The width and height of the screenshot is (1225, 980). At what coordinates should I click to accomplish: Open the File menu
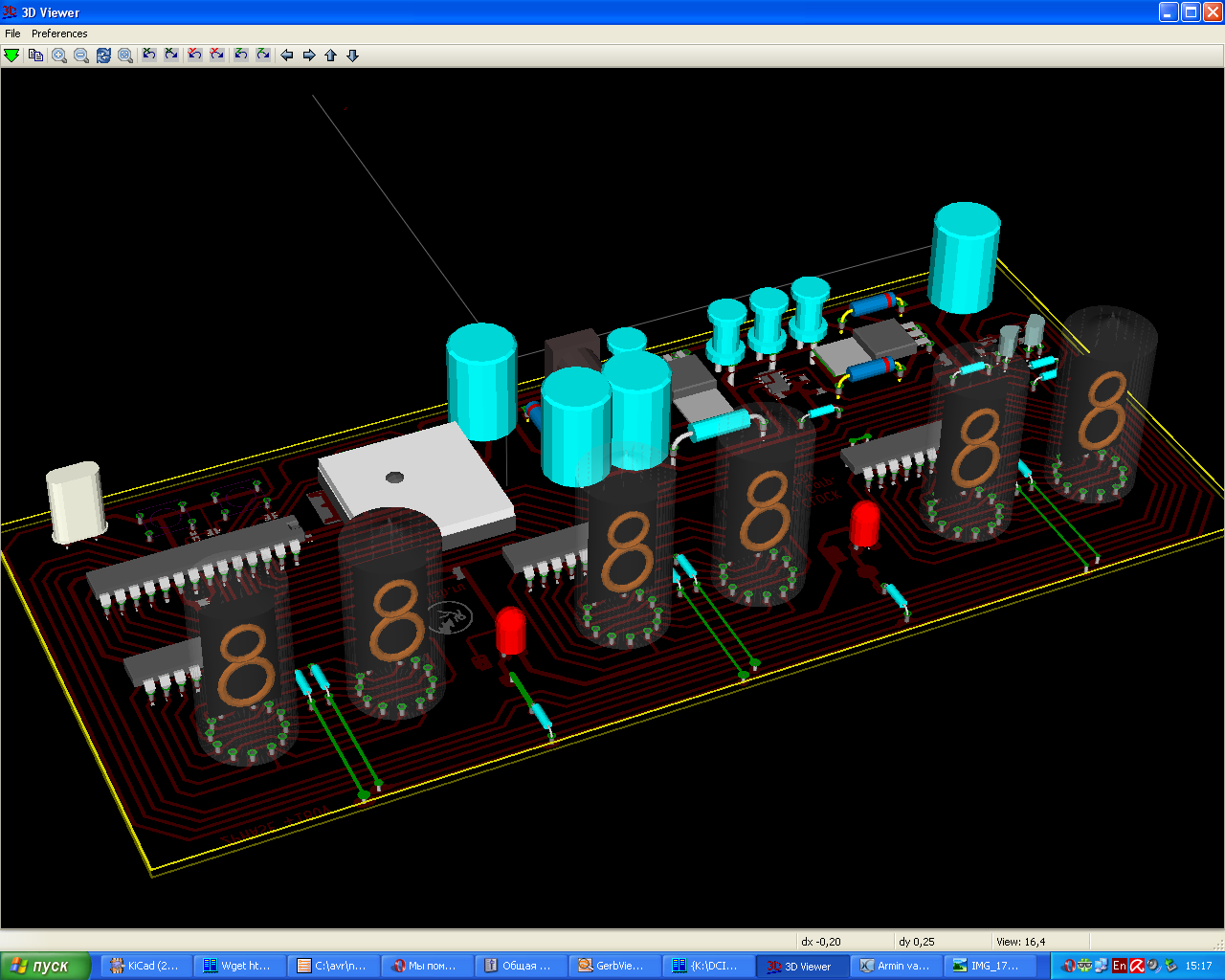[12, 33]
